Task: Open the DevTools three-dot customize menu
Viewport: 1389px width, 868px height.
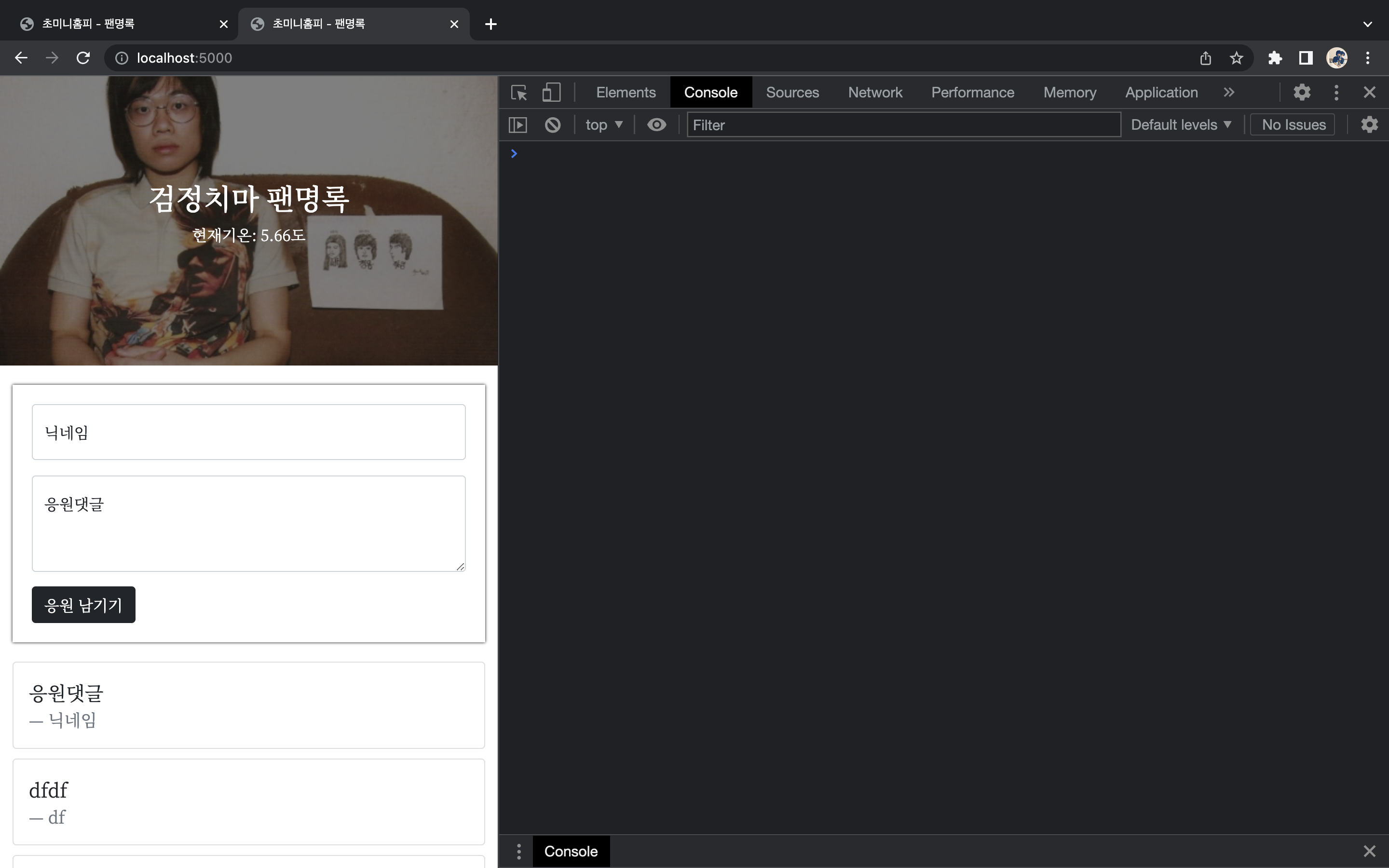Action: coord(1336,93)
